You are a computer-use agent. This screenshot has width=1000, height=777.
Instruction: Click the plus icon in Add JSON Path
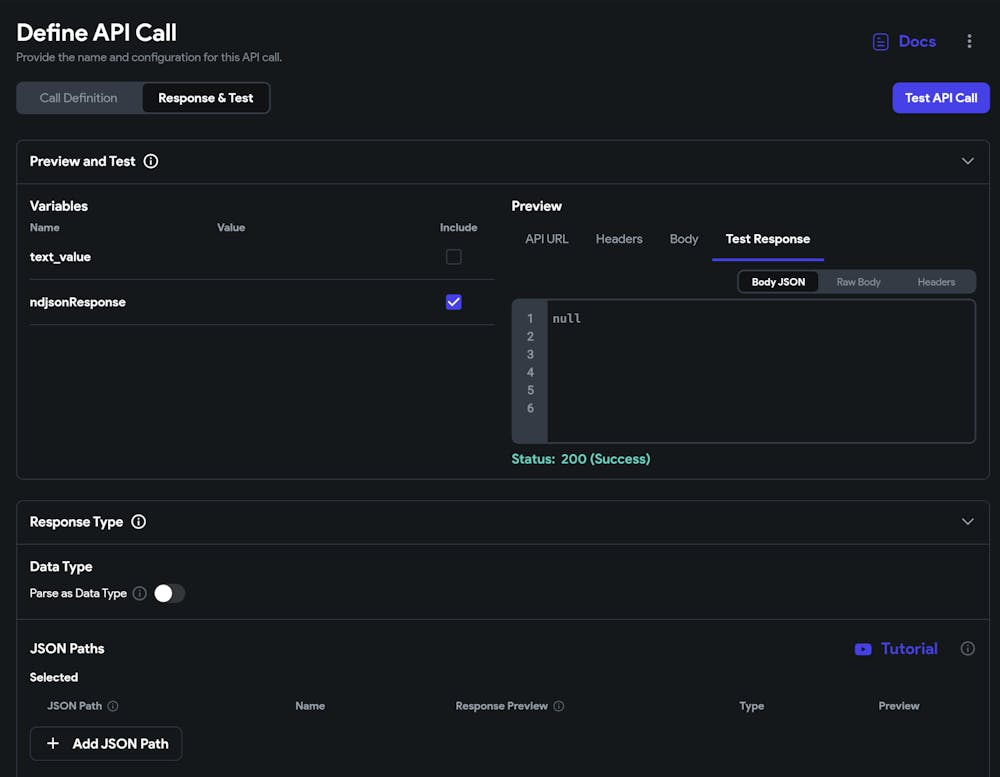[x=53, y=743]
